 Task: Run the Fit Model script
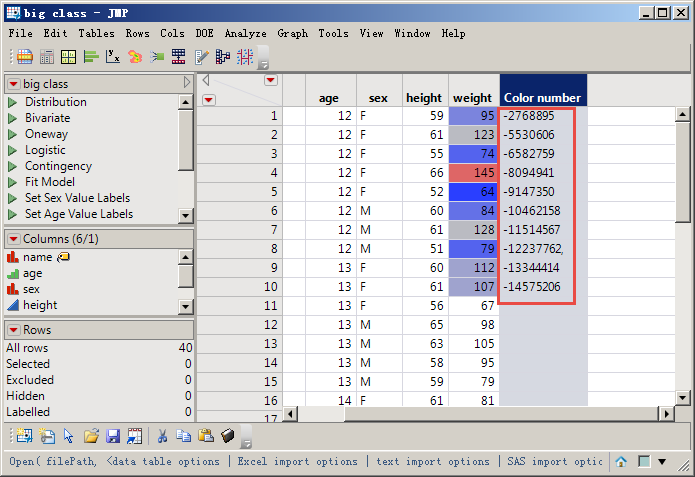[x=13, y=182]
